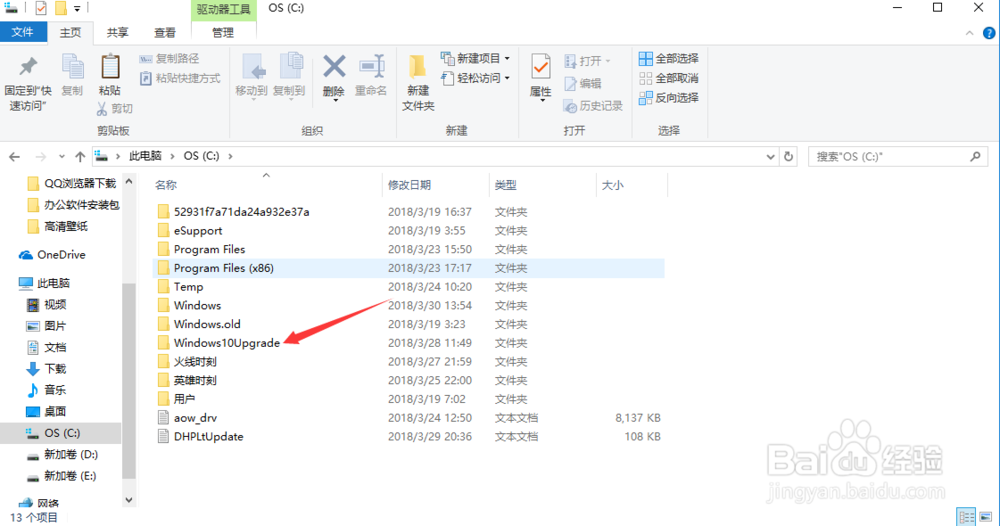Open the Easy access (轻松访问) dropdown
The width and height of the screenshot is (1000, 526).
pos(476,78)
